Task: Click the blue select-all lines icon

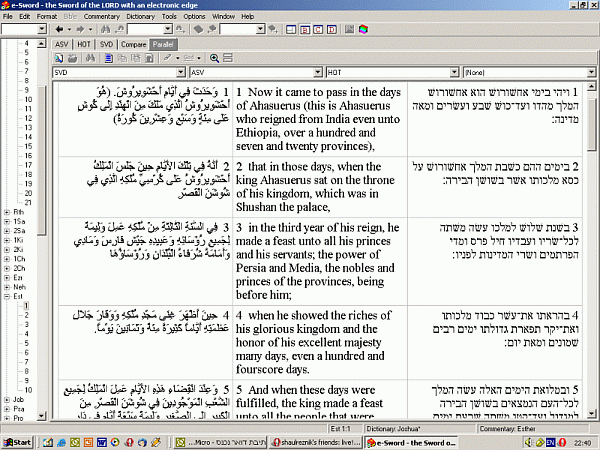Action: (x=109, y=58)
